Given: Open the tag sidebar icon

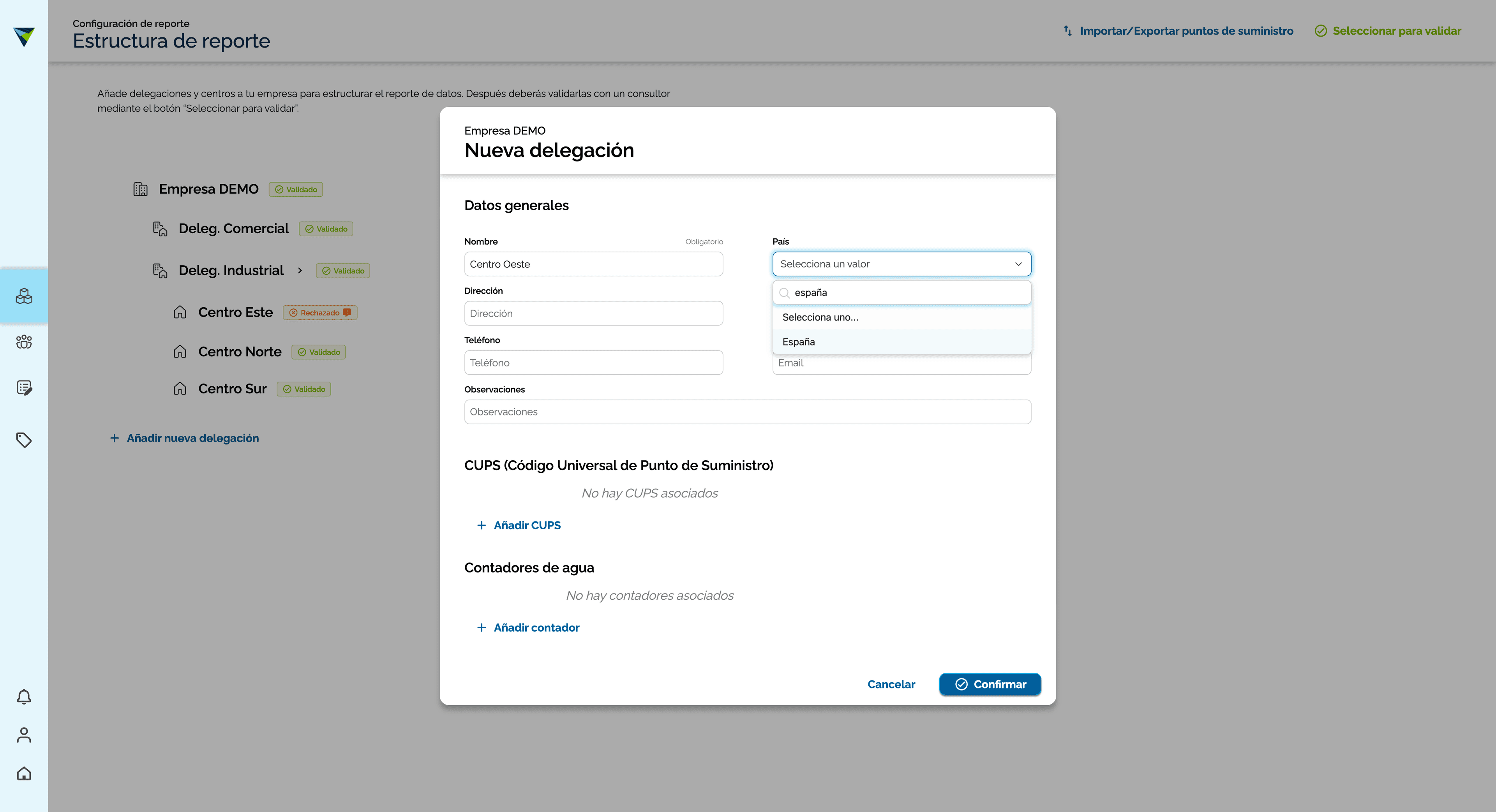Looking at the screenshot, I should pos(24,440).
